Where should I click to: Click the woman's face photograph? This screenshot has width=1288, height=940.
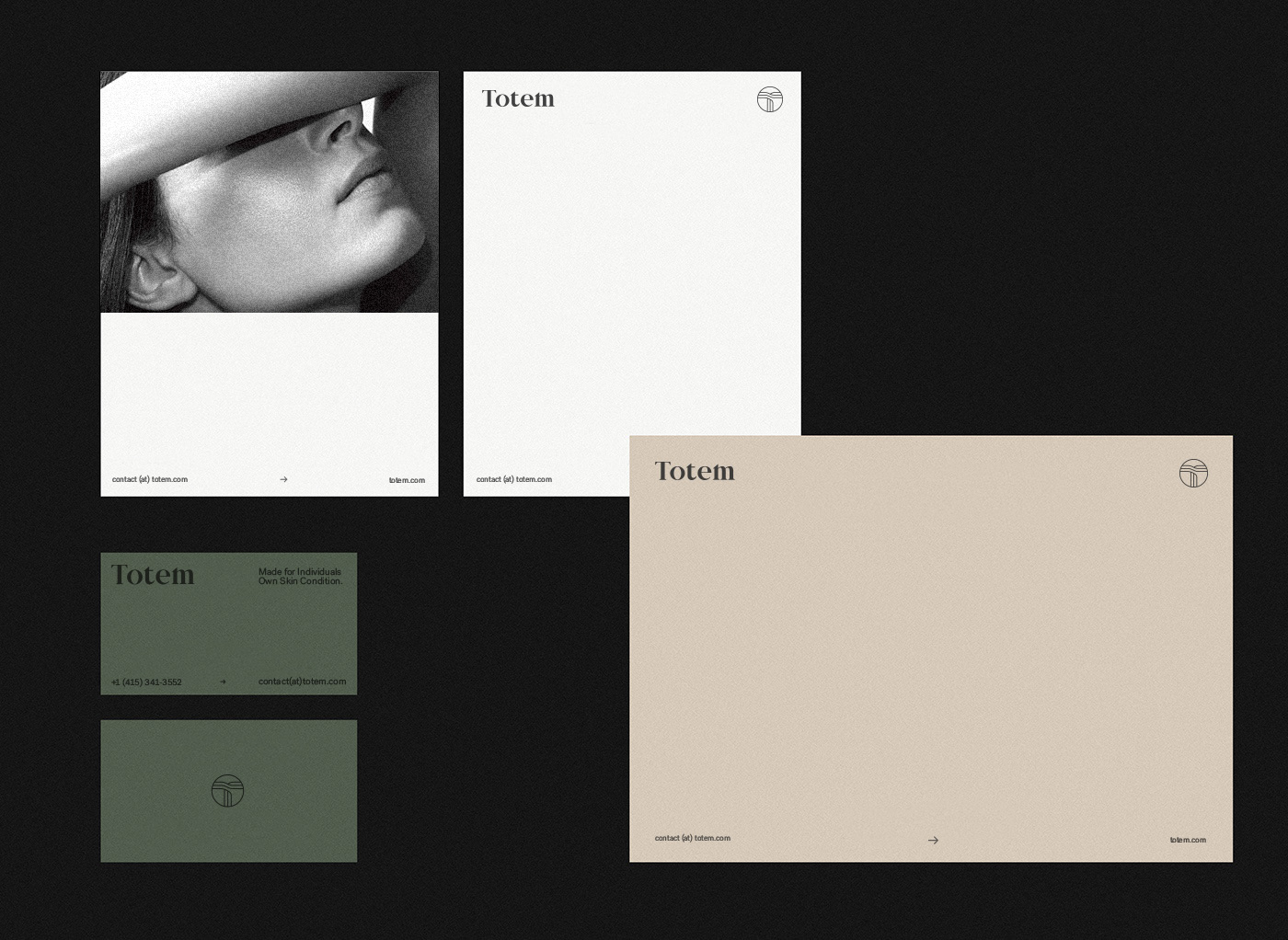point(270,192)
